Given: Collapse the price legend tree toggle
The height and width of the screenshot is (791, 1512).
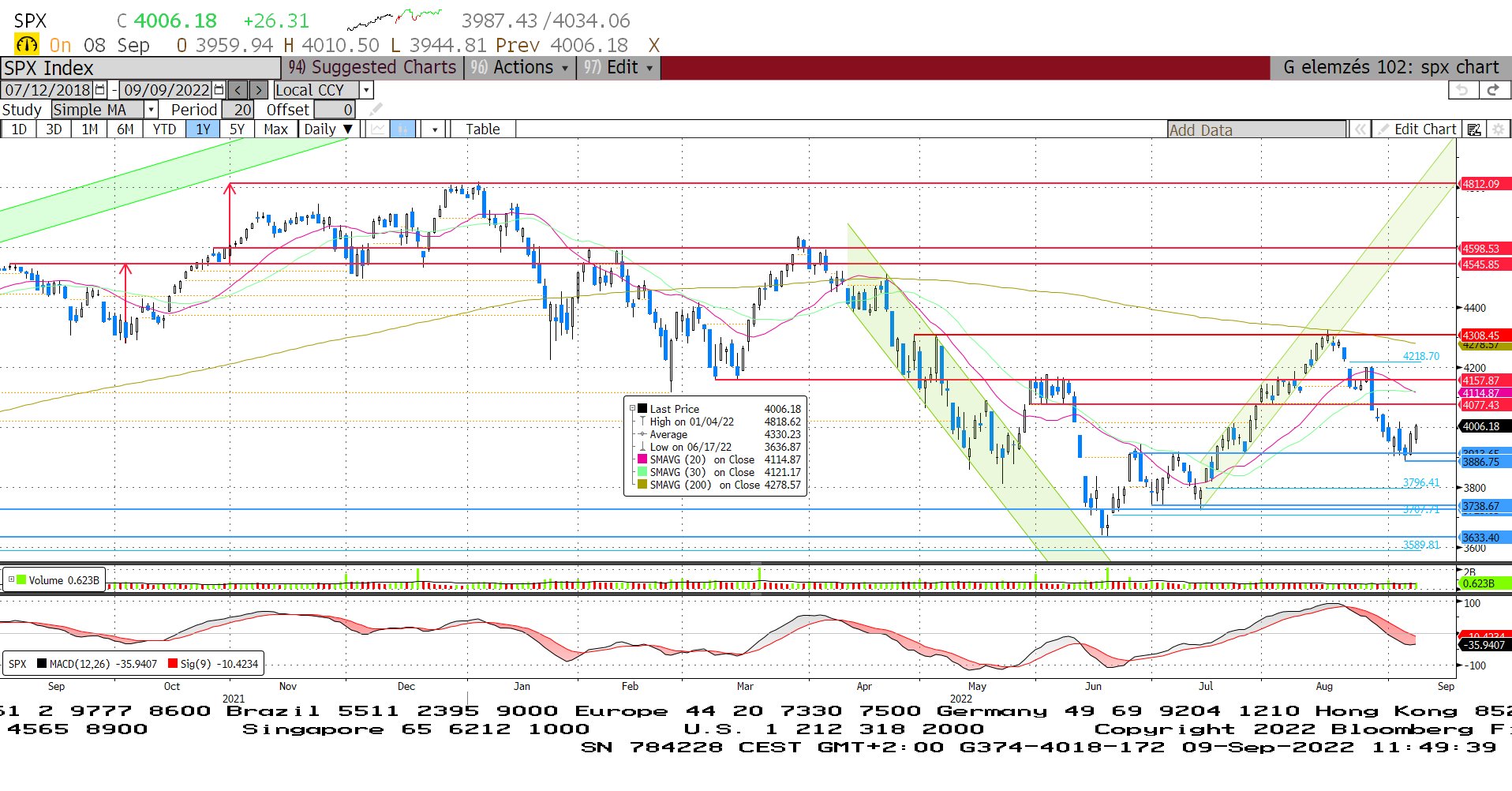Looking at the screenshot, I should [632, 409].
